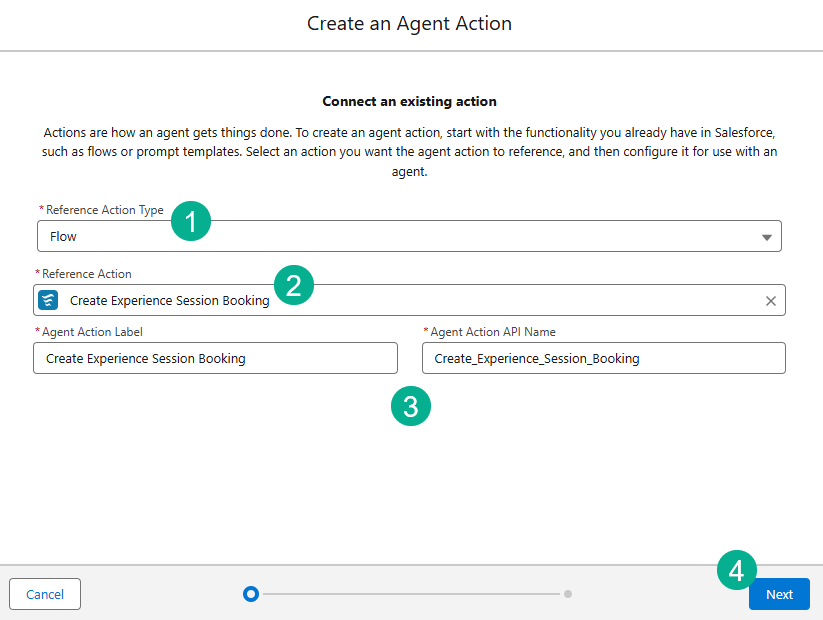Screen dimensions: 823x620
Task: Click the green number 2 badge
Action: [294, 285]
